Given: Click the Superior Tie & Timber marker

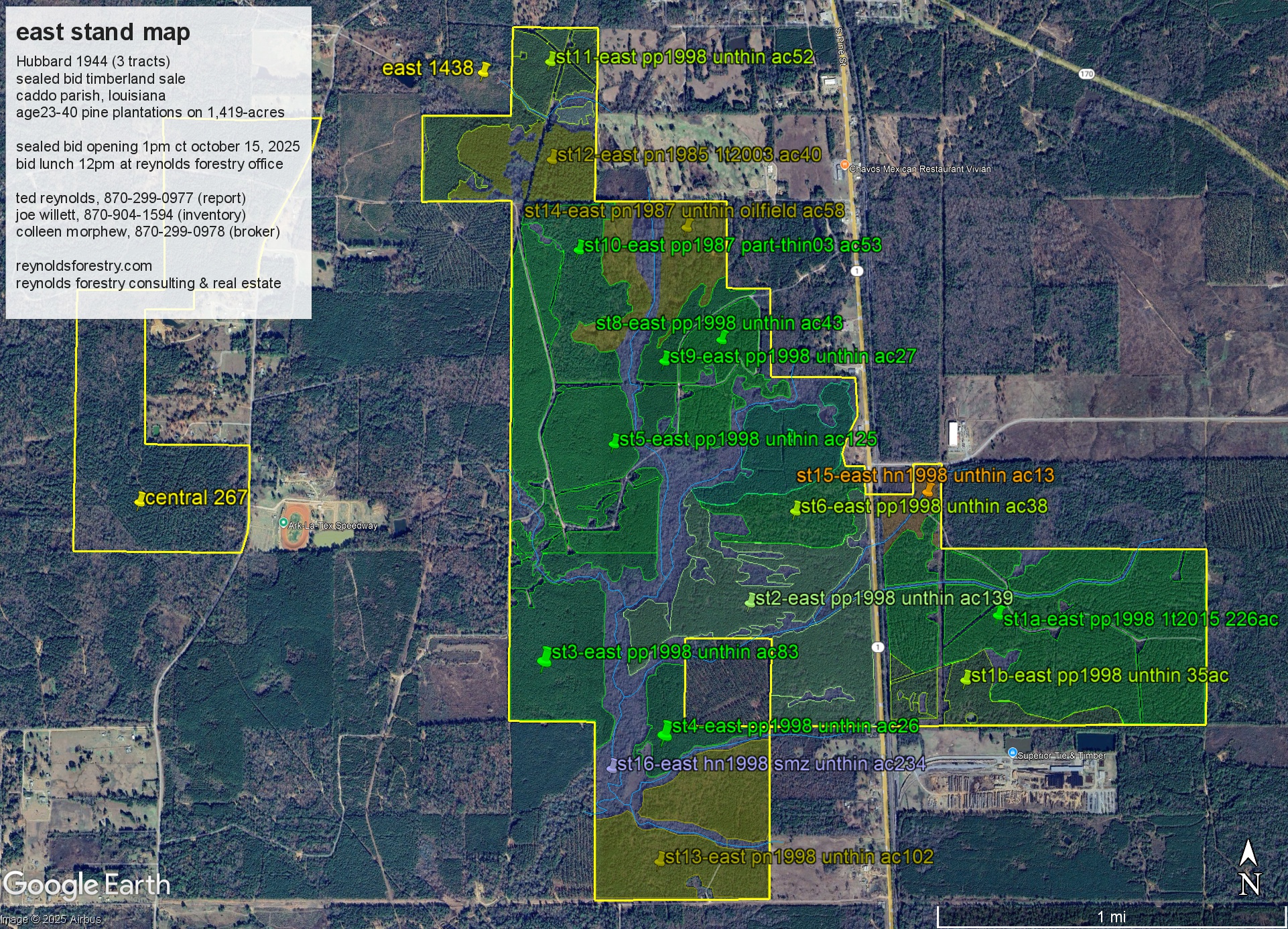Looking at the screenshot, I should point(1013,753).
